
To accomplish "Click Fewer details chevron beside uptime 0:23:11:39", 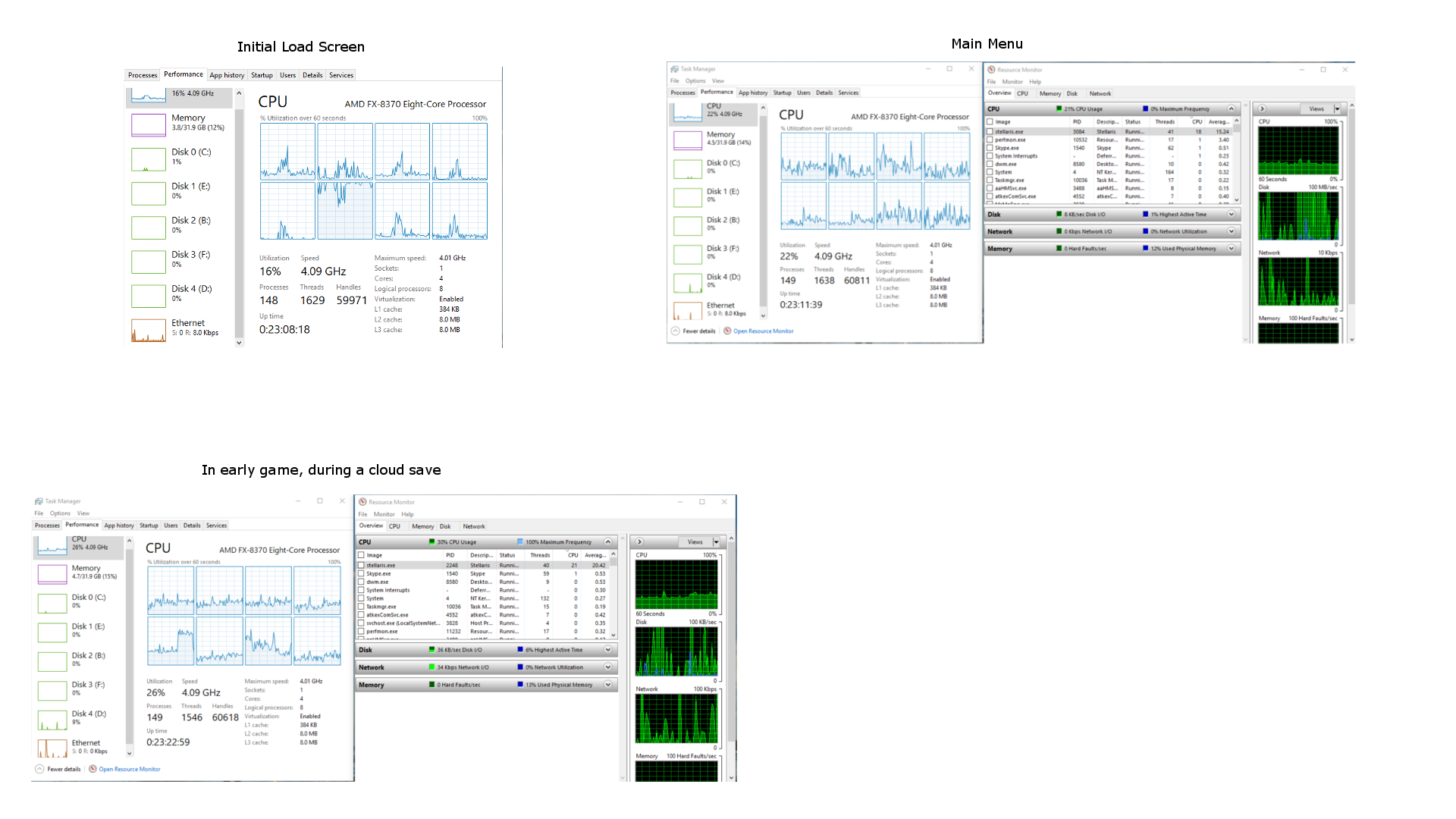I will click(x=675, y=331).
